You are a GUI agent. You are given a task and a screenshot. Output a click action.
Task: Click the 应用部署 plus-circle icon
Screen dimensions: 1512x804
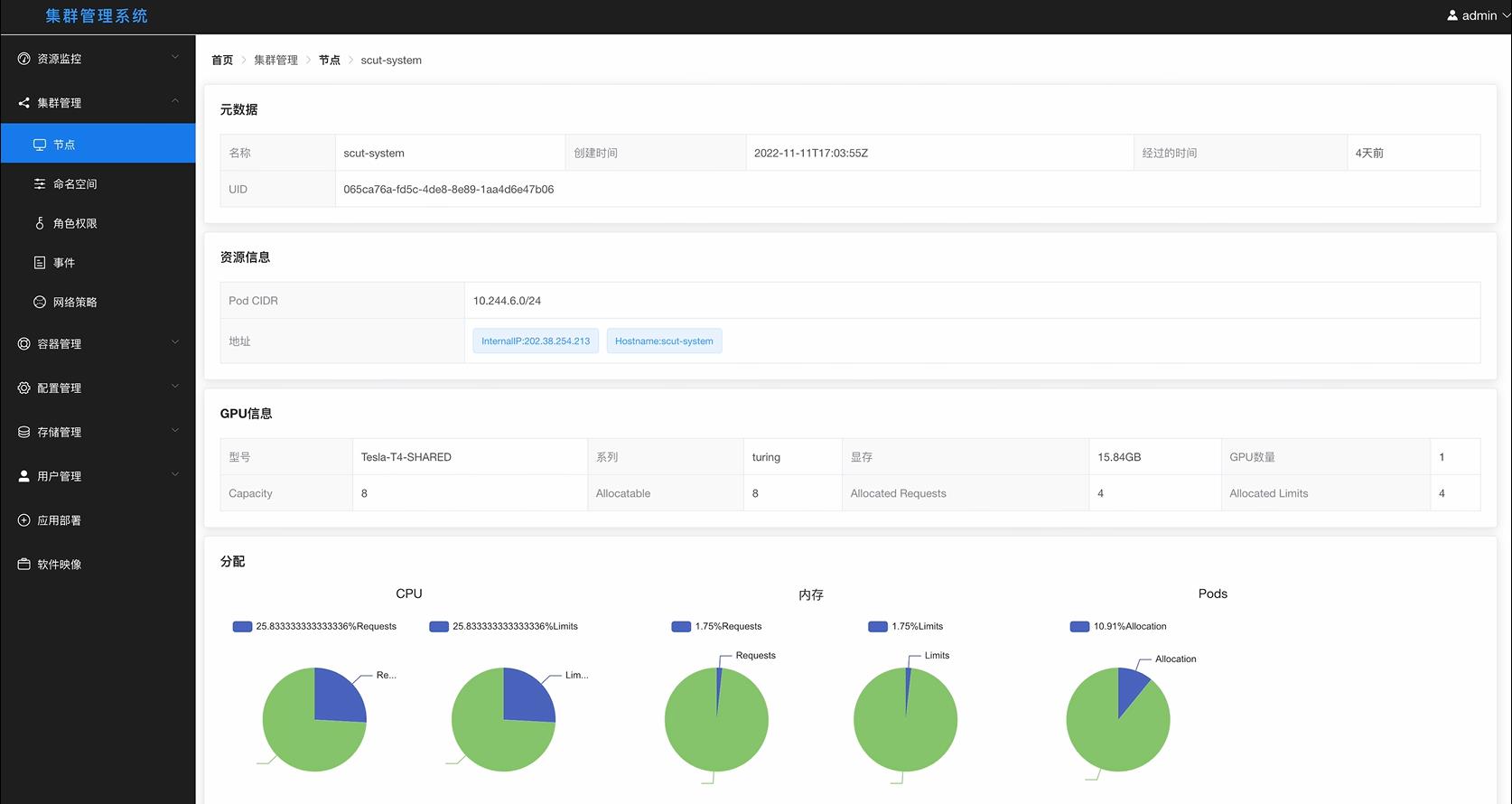coord(24,520)
